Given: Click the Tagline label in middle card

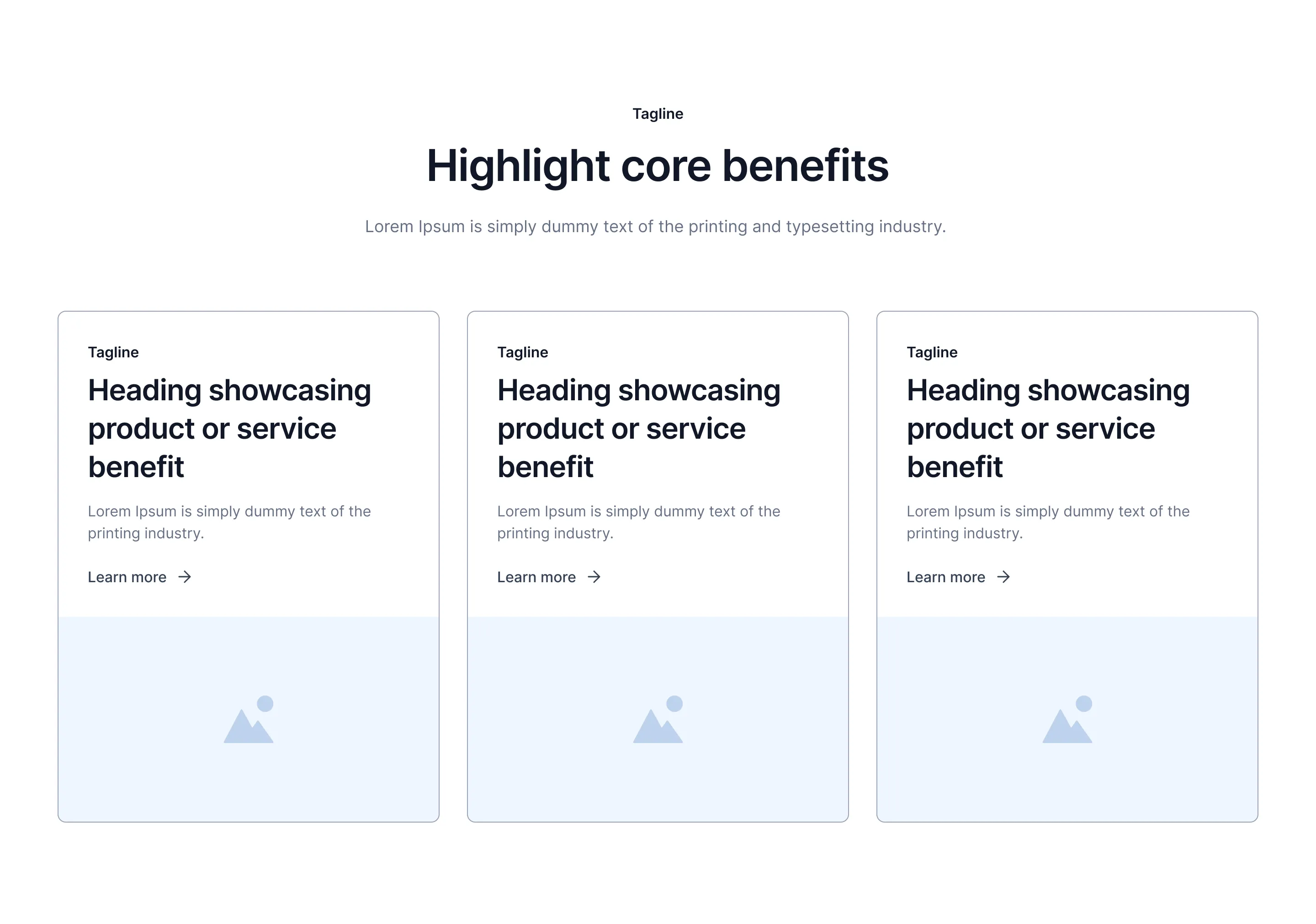Looking at the screenshot, I should coord(523,352).
